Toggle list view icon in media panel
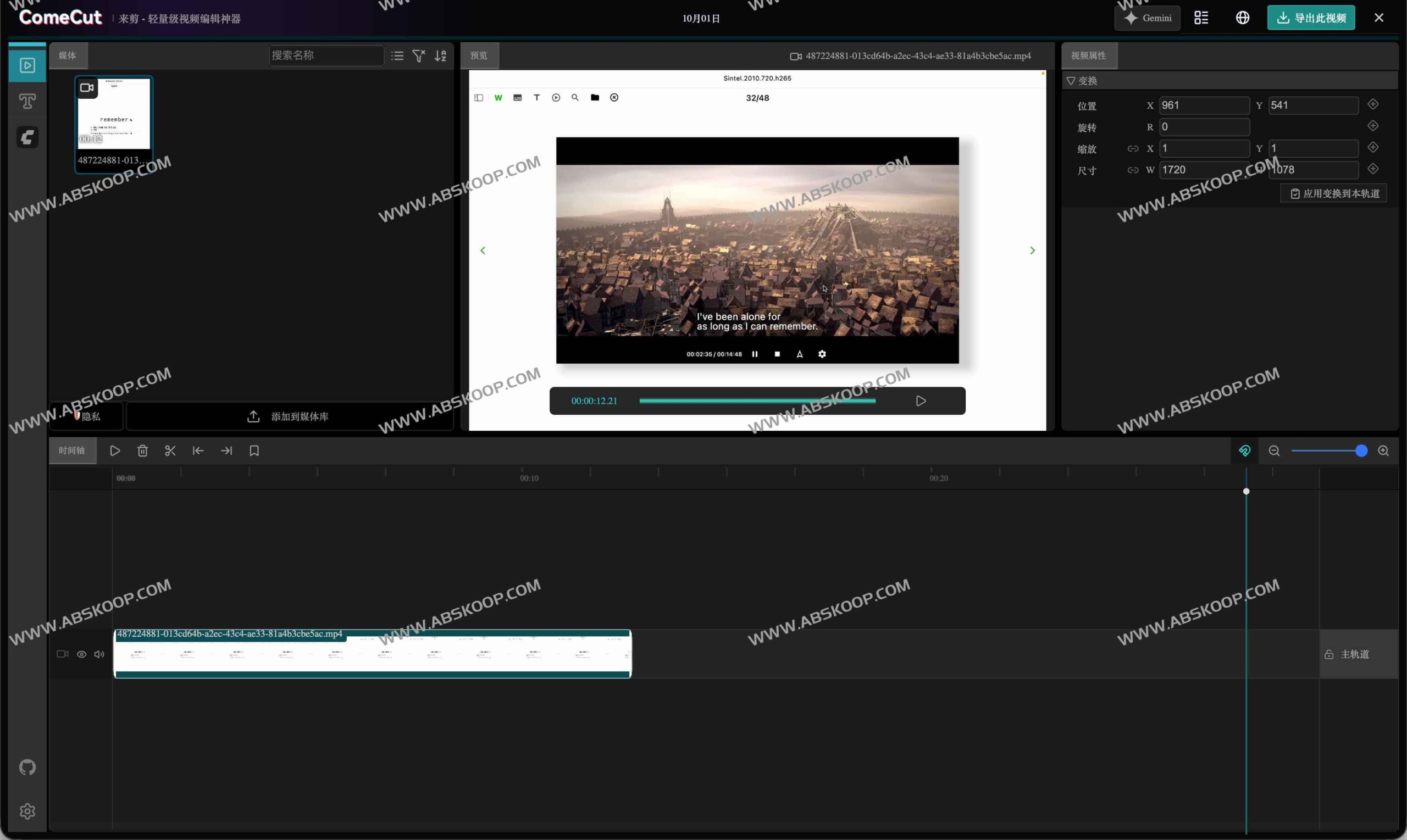 click(x=397, y=55)
